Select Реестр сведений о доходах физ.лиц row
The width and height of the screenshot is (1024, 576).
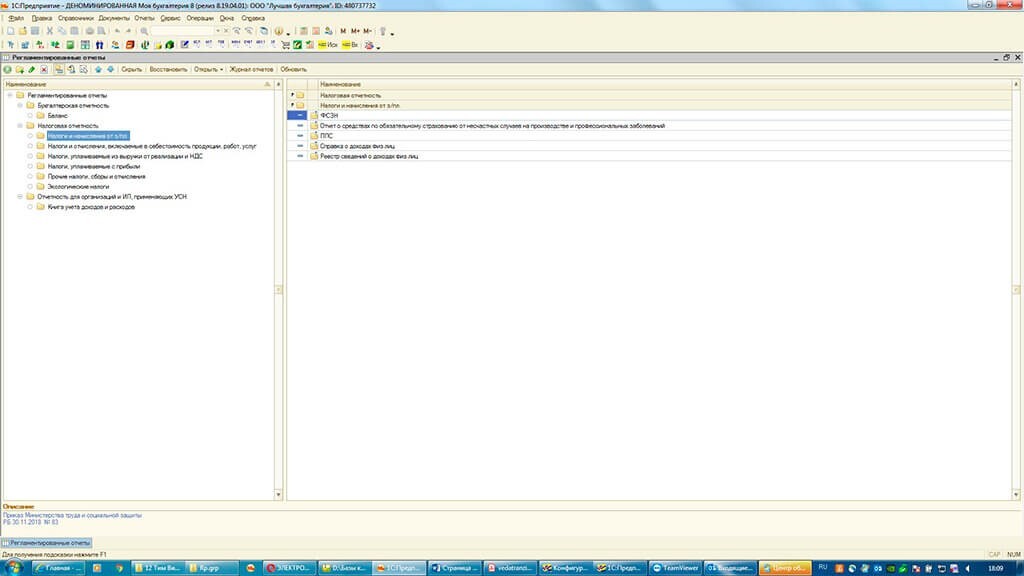(649, 156)
